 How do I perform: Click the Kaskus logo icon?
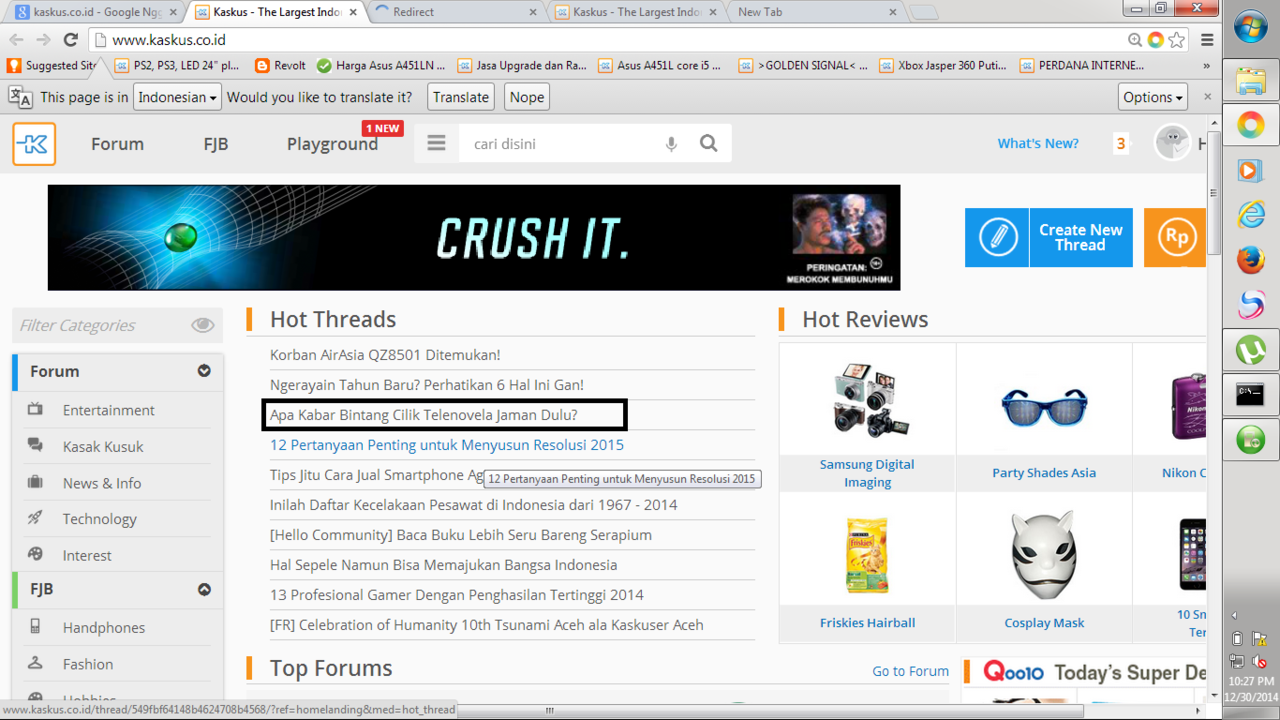click(x=34, y=144)
